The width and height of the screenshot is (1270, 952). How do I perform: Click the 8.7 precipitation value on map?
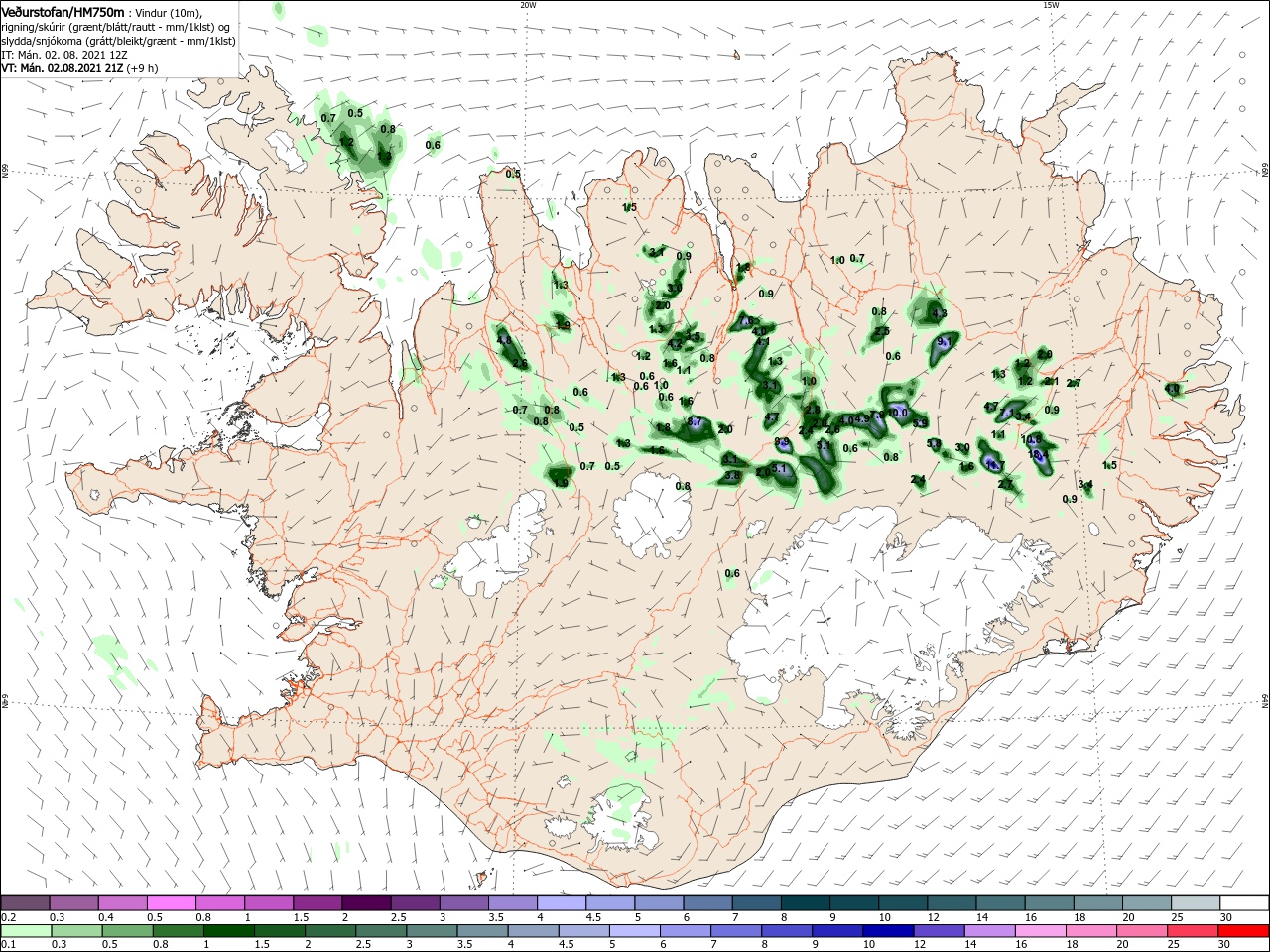pos(695,422)
